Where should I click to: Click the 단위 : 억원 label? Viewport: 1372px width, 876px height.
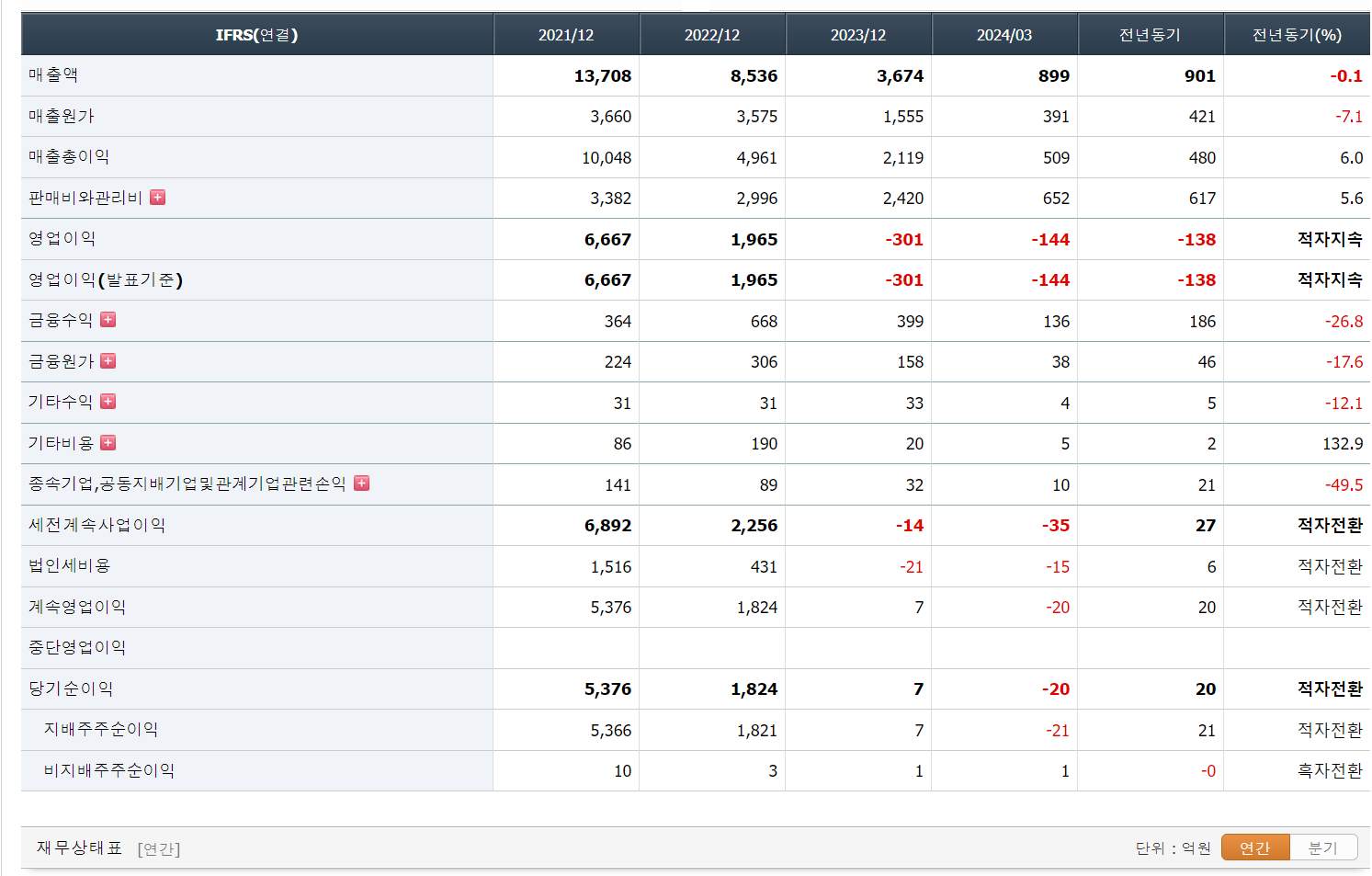pos(1173,848)
